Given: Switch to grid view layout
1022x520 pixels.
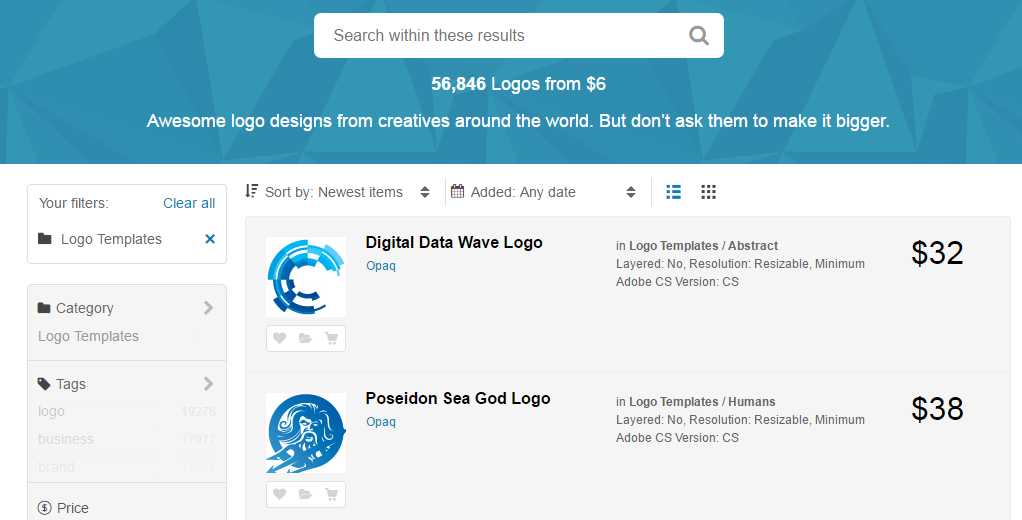Looking at the screenshot, I should pos(708,192).
